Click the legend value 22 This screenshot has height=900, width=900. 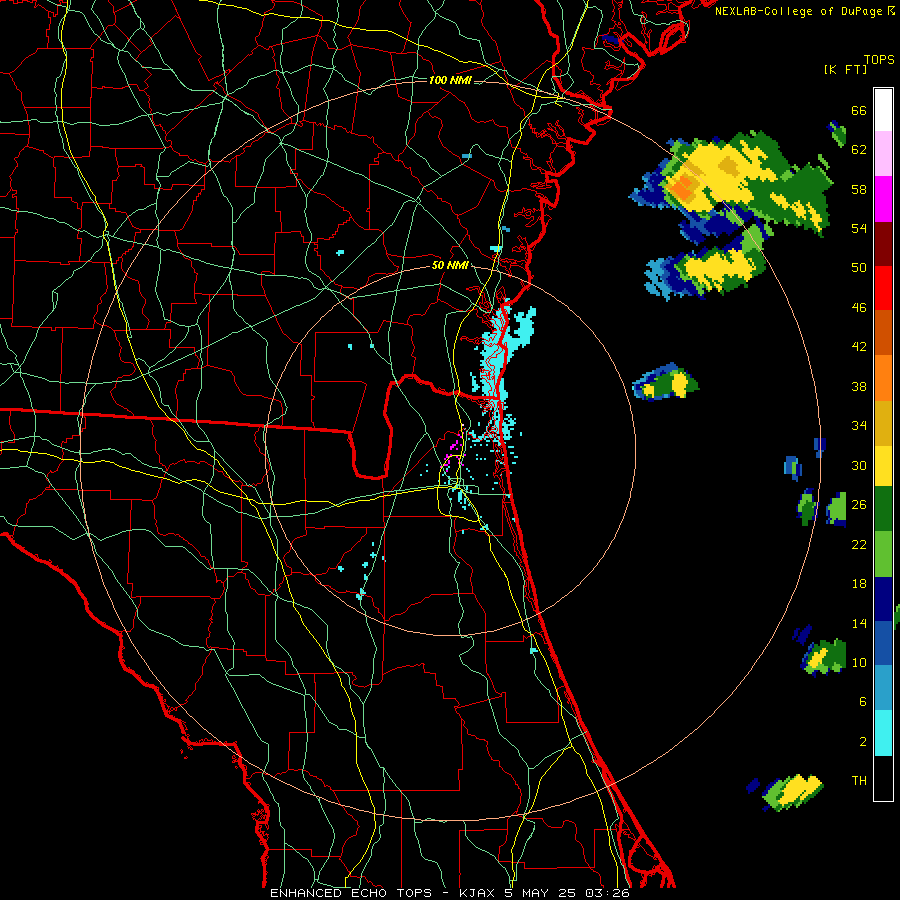click(859, 544)
